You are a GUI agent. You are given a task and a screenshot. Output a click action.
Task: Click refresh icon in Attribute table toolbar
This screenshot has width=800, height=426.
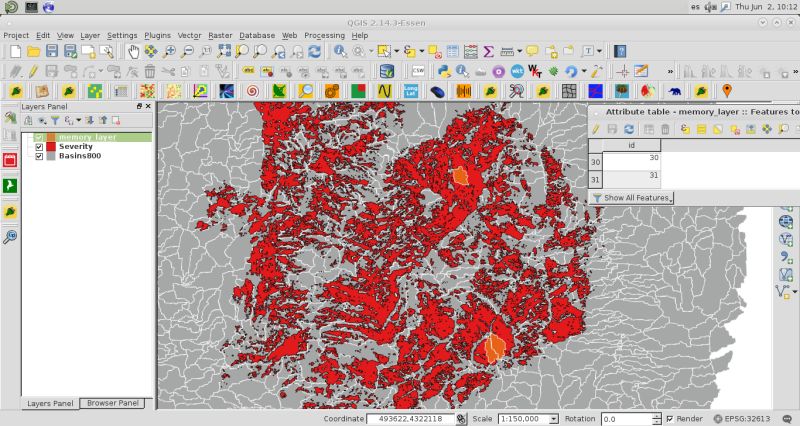(x=629, y=129)
